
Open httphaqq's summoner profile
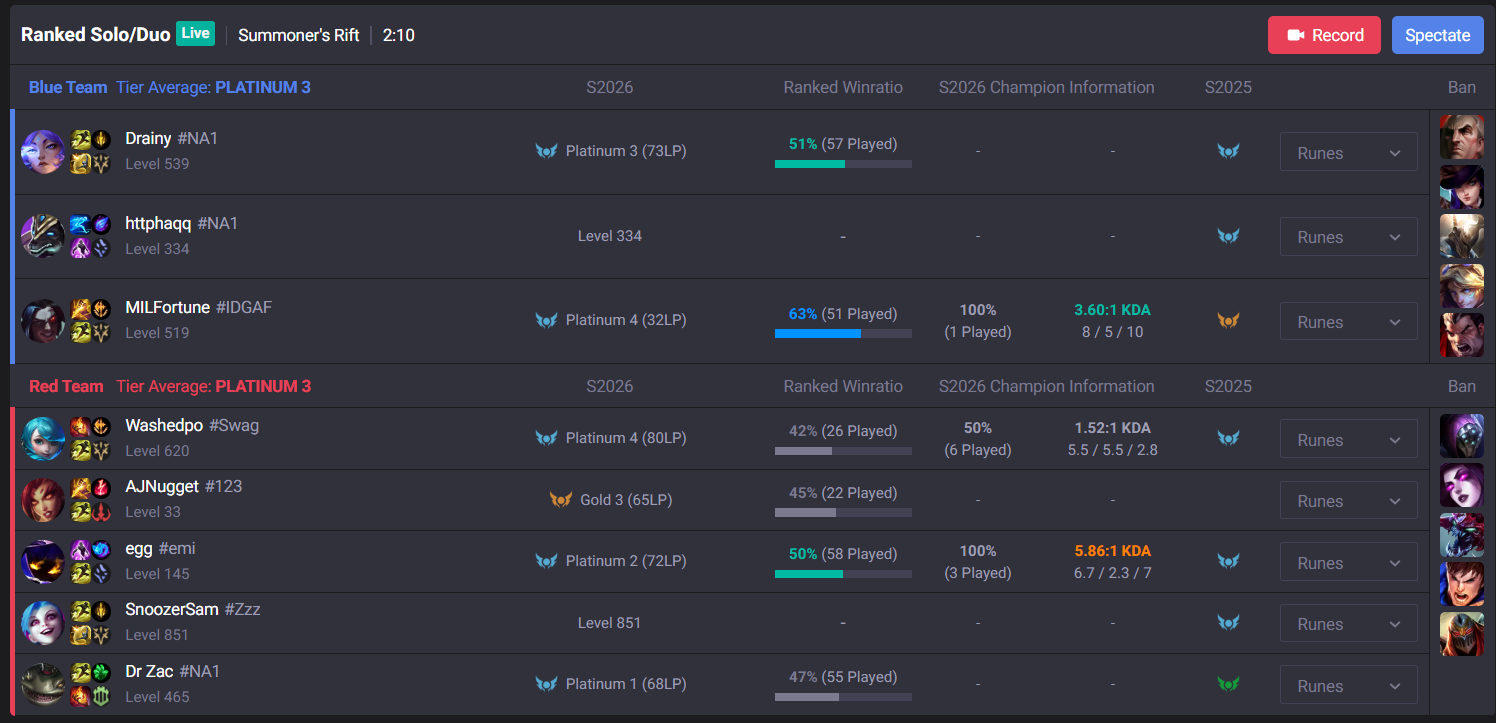pos(182,223)
